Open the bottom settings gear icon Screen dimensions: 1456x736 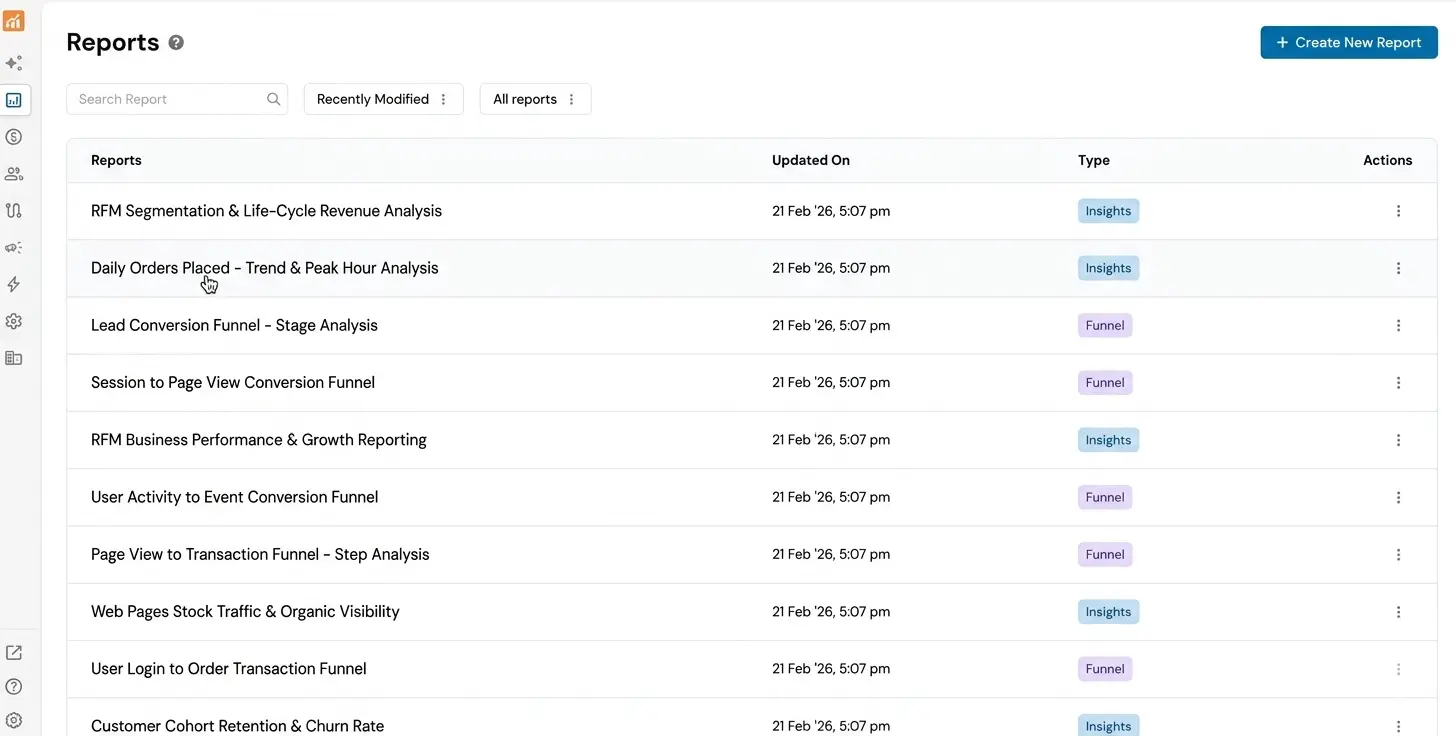(x=14, y=720)
